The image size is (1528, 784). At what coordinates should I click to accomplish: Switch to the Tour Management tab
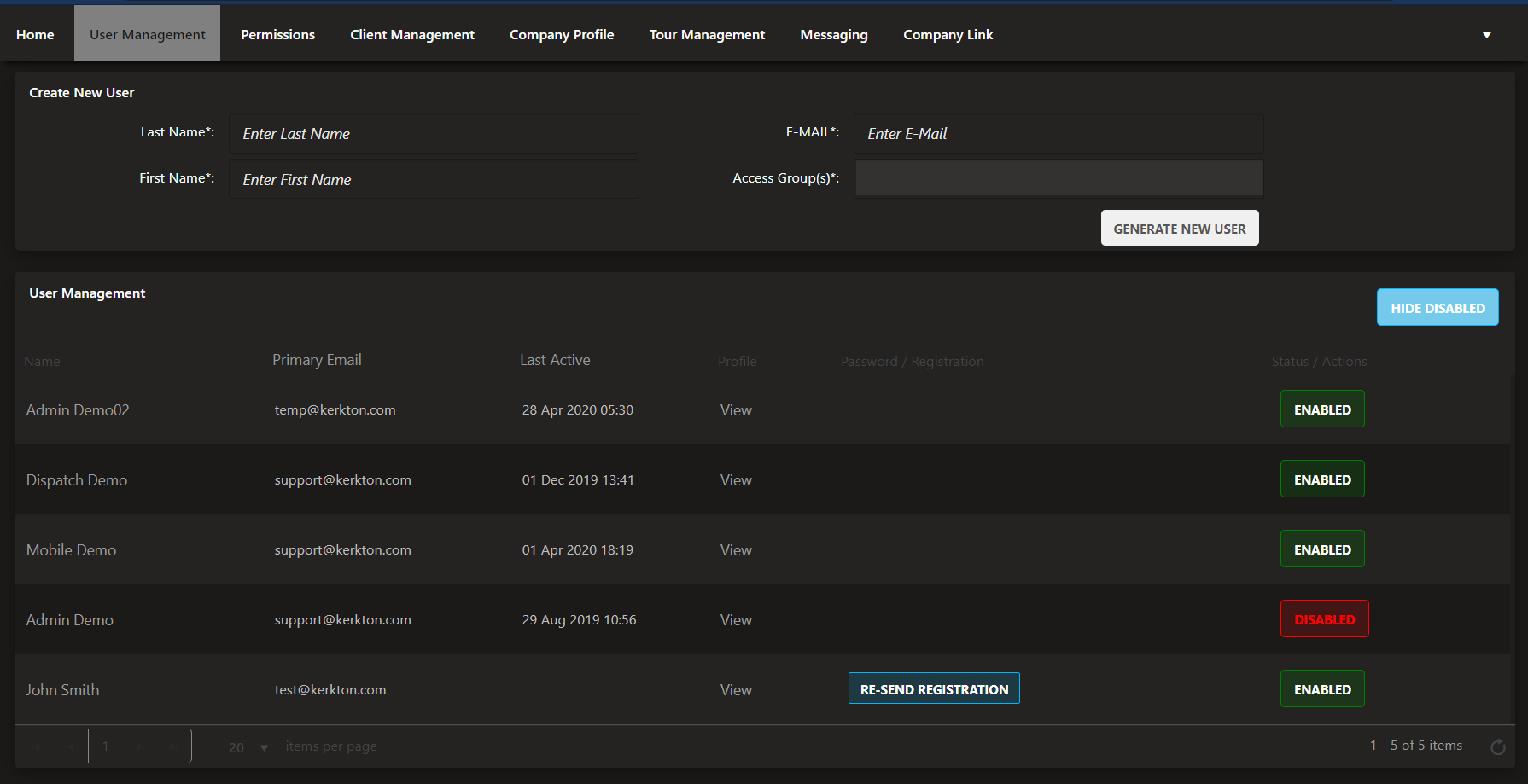[x=707, y=35]
